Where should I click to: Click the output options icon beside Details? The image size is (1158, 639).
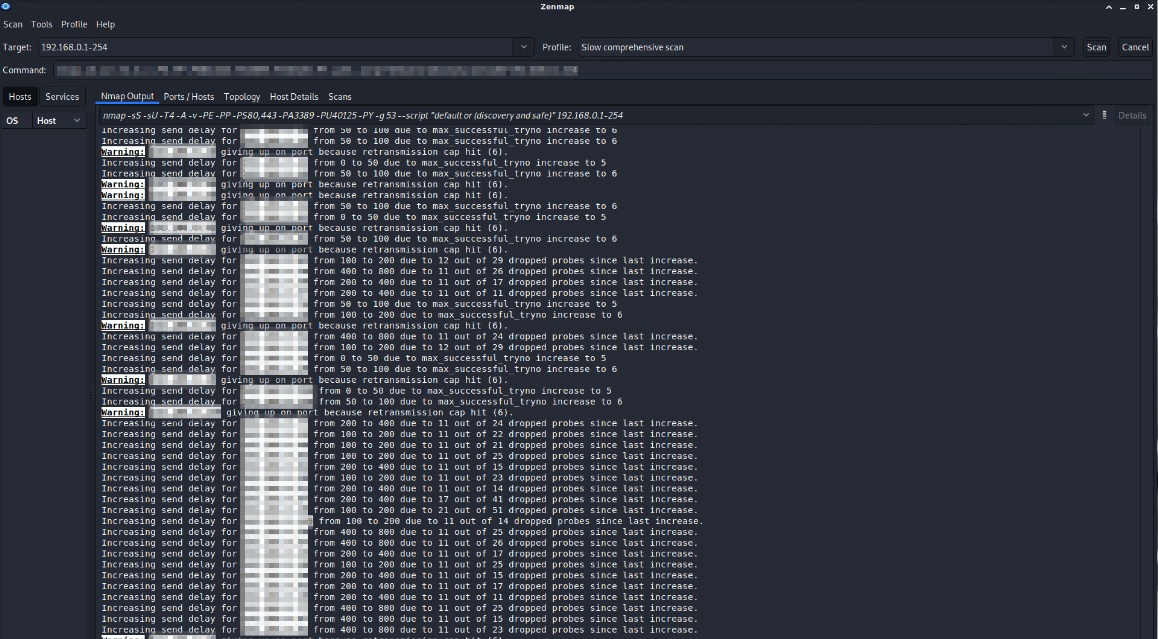(1104, 115)
